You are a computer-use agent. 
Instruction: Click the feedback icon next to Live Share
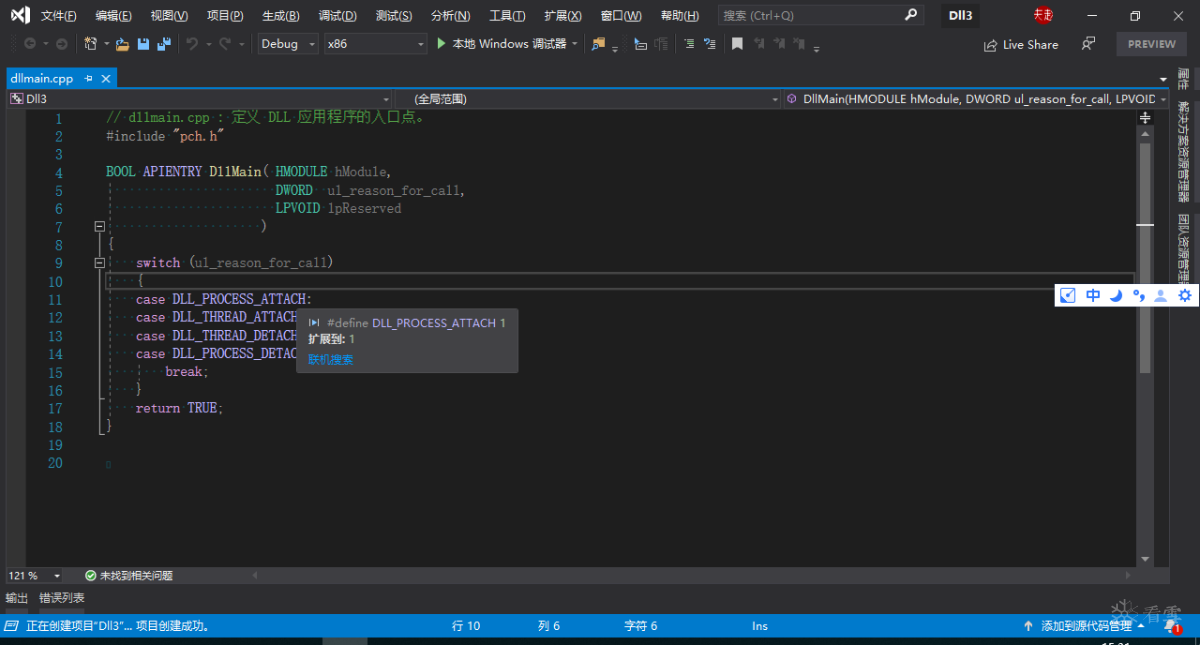pos(1089,44)
